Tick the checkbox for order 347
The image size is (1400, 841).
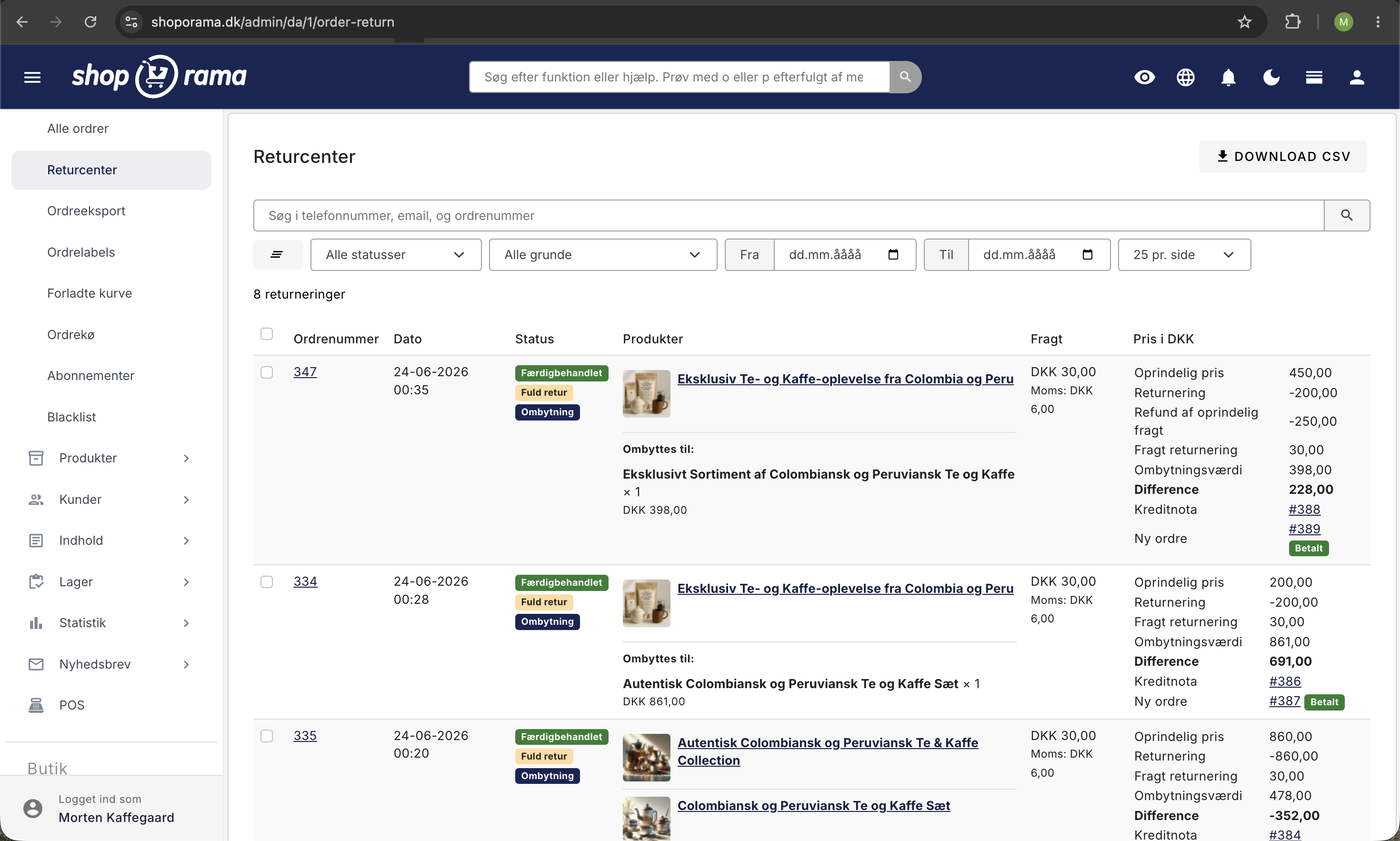tap(266, 372)
